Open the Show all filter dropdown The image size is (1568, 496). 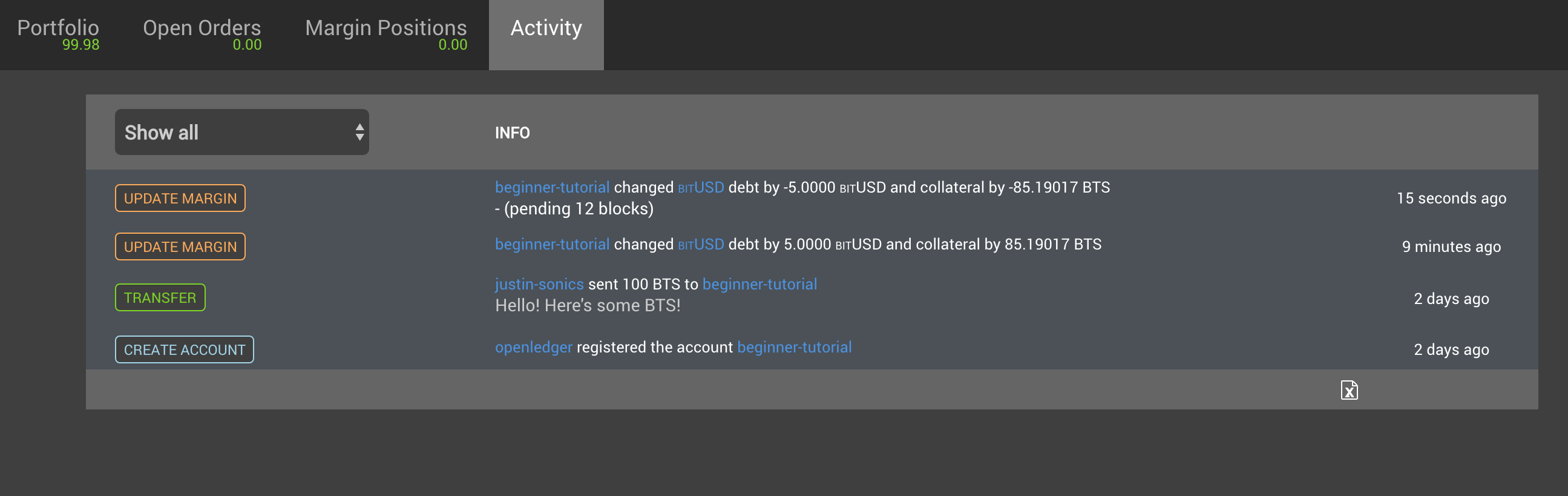pos(241,132)
